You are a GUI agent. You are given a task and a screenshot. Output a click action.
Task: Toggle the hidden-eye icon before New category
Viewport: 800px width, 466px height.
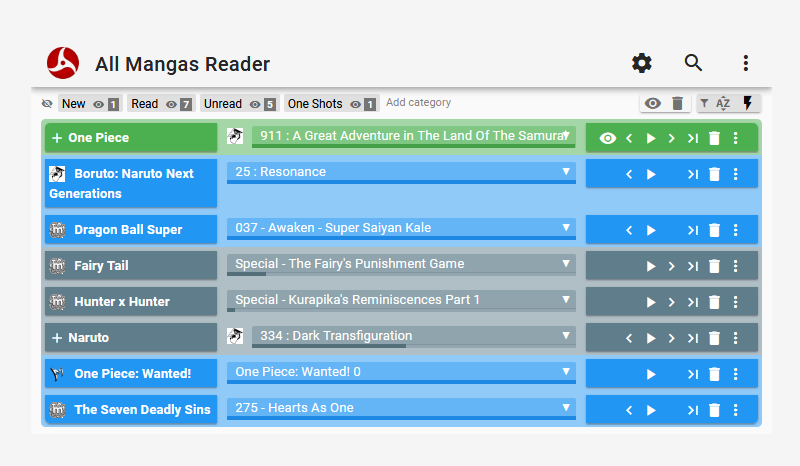[47, 104]
